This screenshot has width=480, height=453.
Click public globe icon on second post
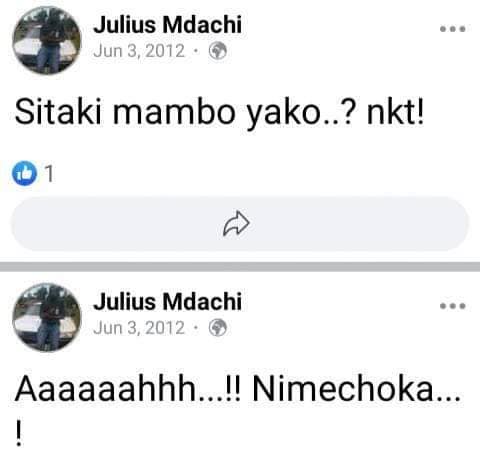pos(218,328)
